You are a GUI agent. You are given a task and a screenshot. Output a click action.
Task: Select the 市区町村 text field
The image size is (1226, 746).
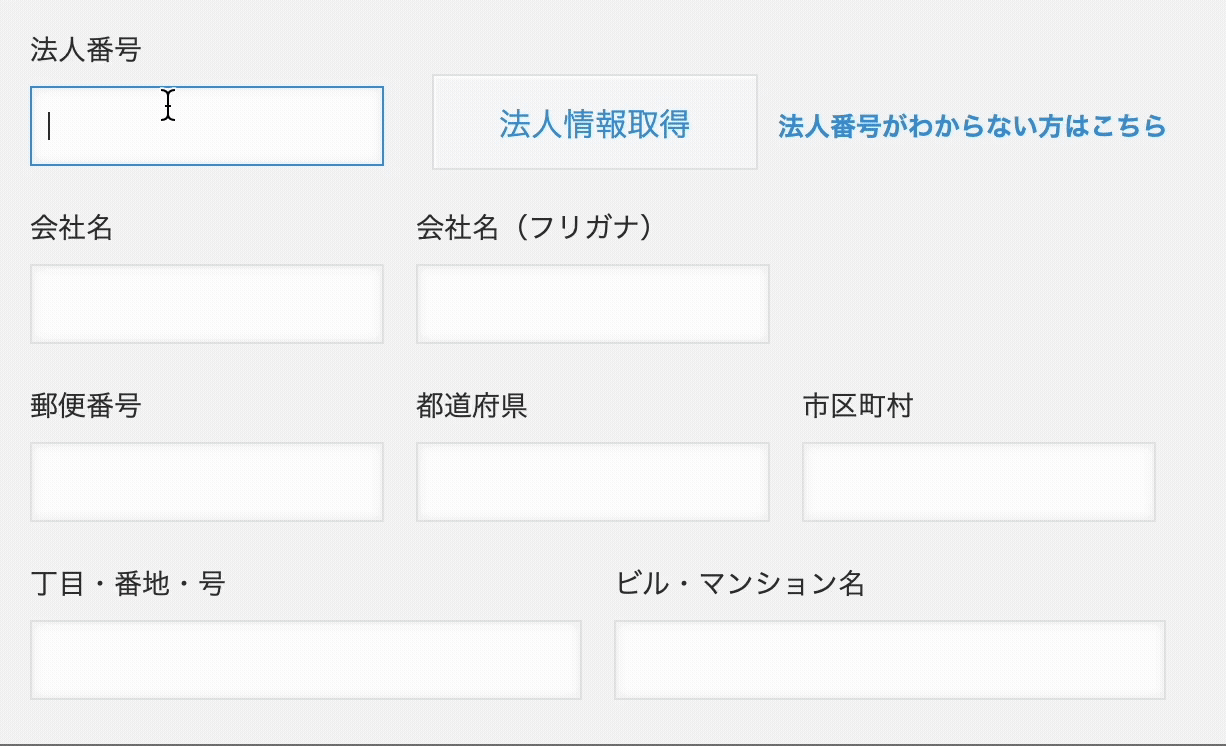(978, 482)
